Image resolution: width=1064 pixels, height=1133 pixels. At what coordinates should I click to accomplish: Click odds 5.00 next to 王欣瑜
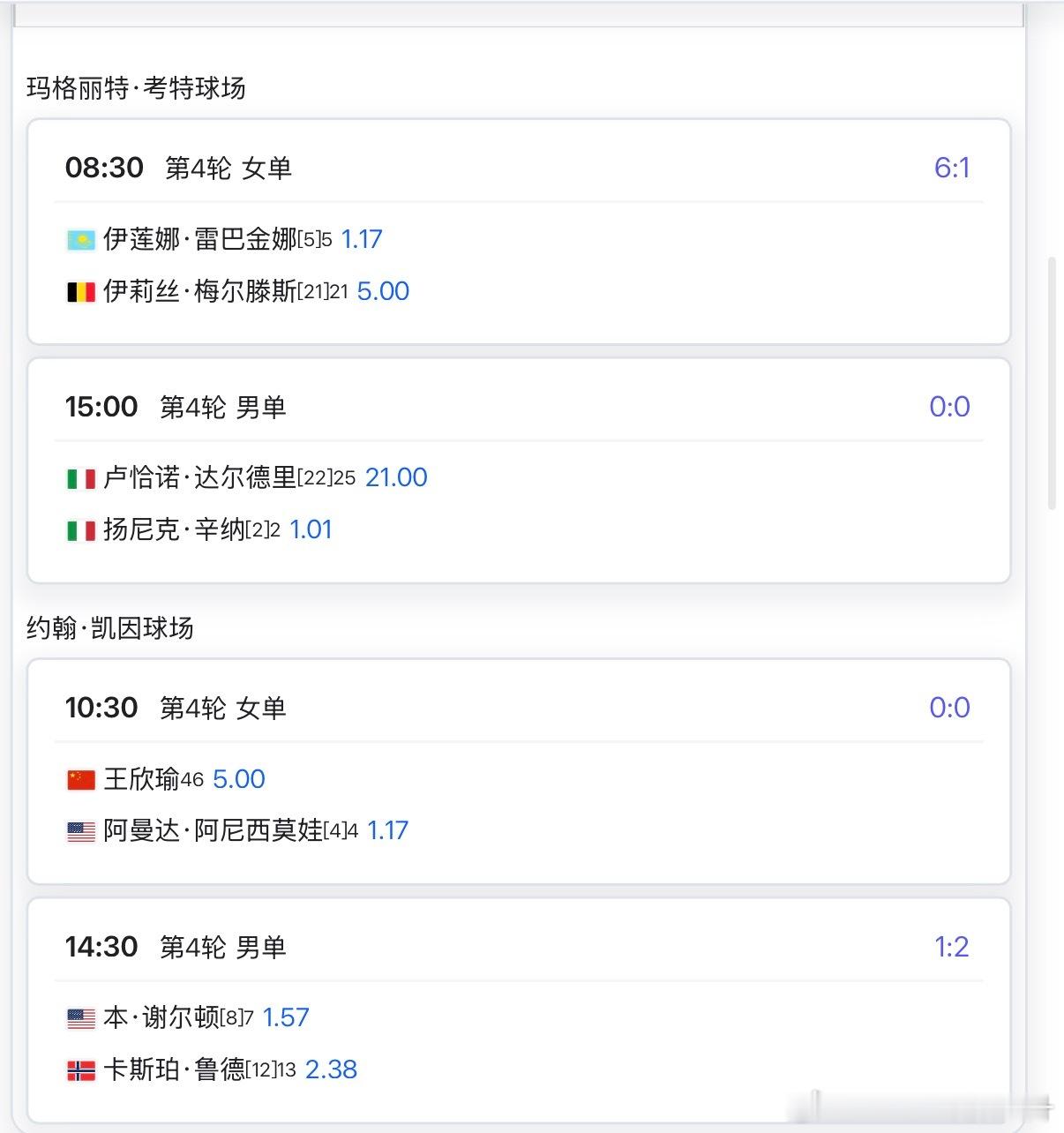[238, 778]
